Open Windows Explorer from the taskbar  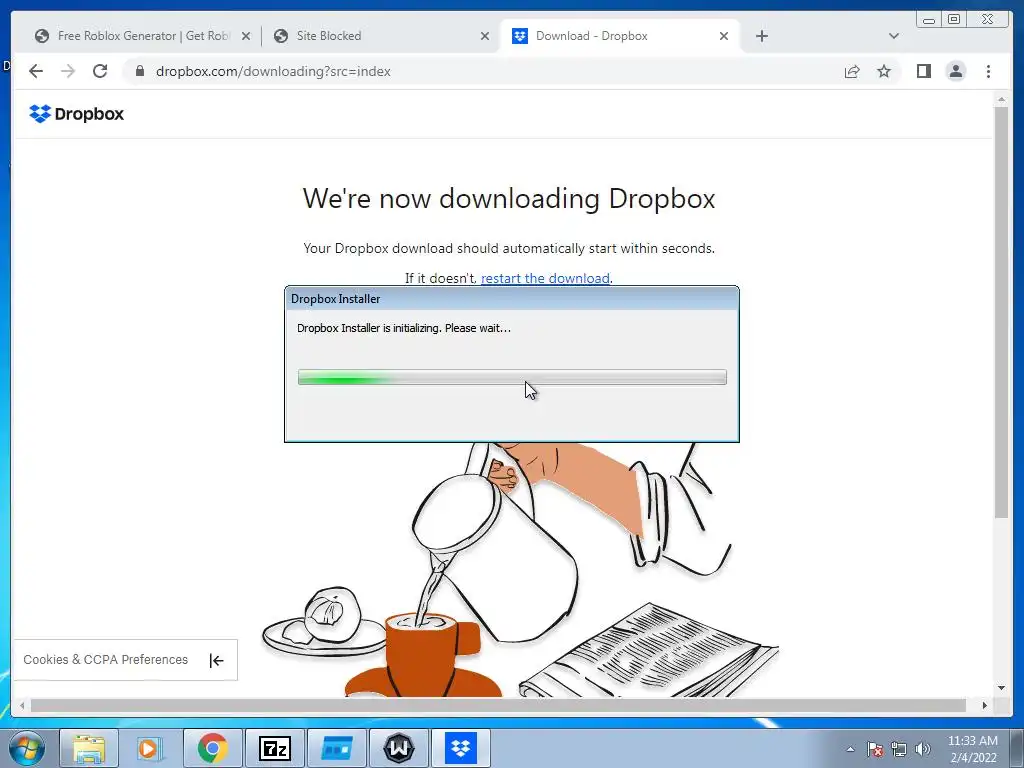coord(89,748)
